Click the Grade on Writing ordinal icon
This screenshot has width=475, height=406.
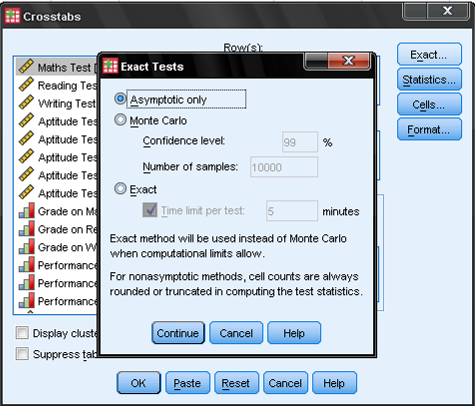(26, 247)
